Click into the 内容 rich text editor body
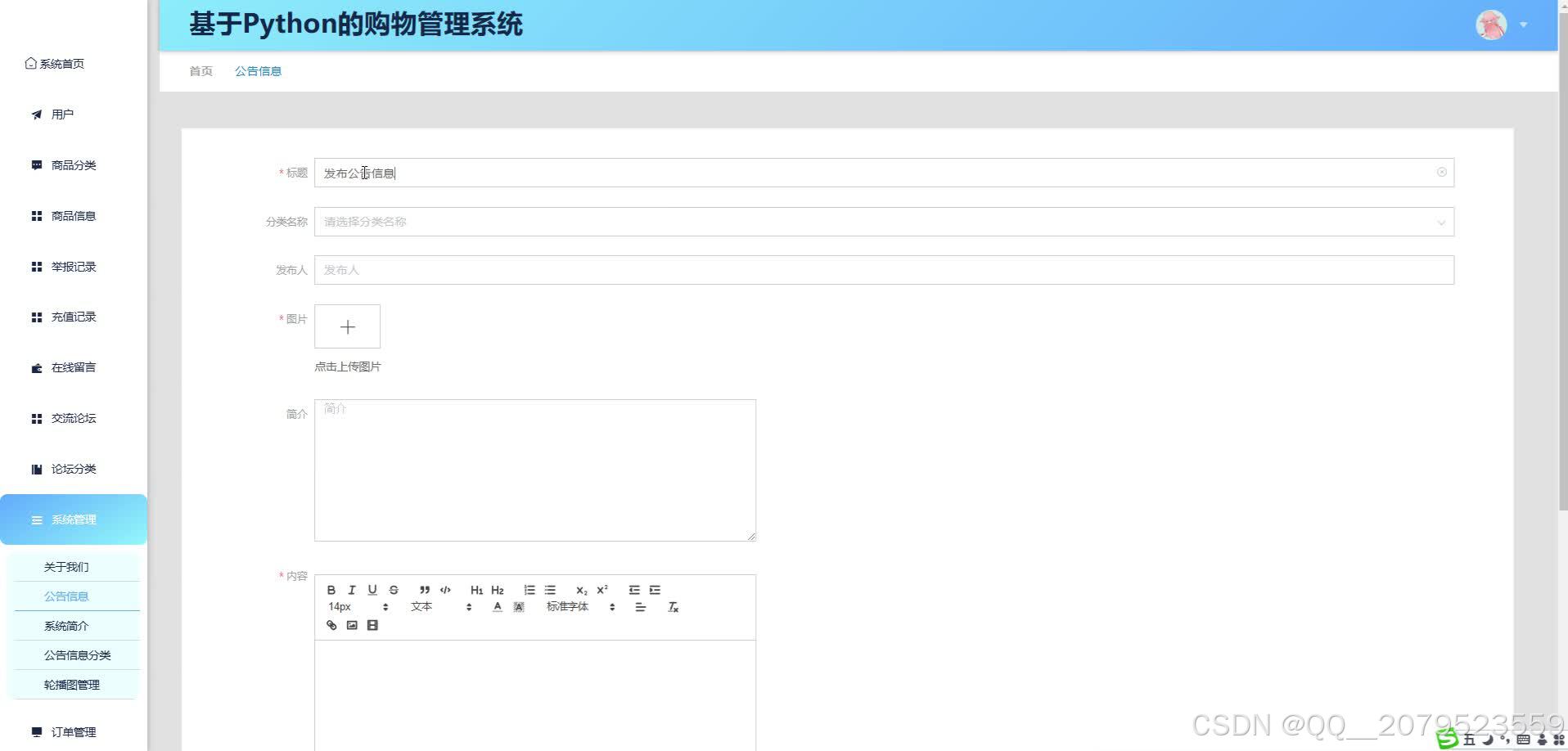Viewport: 1568px width, 751px height. [x=535, y=695]
